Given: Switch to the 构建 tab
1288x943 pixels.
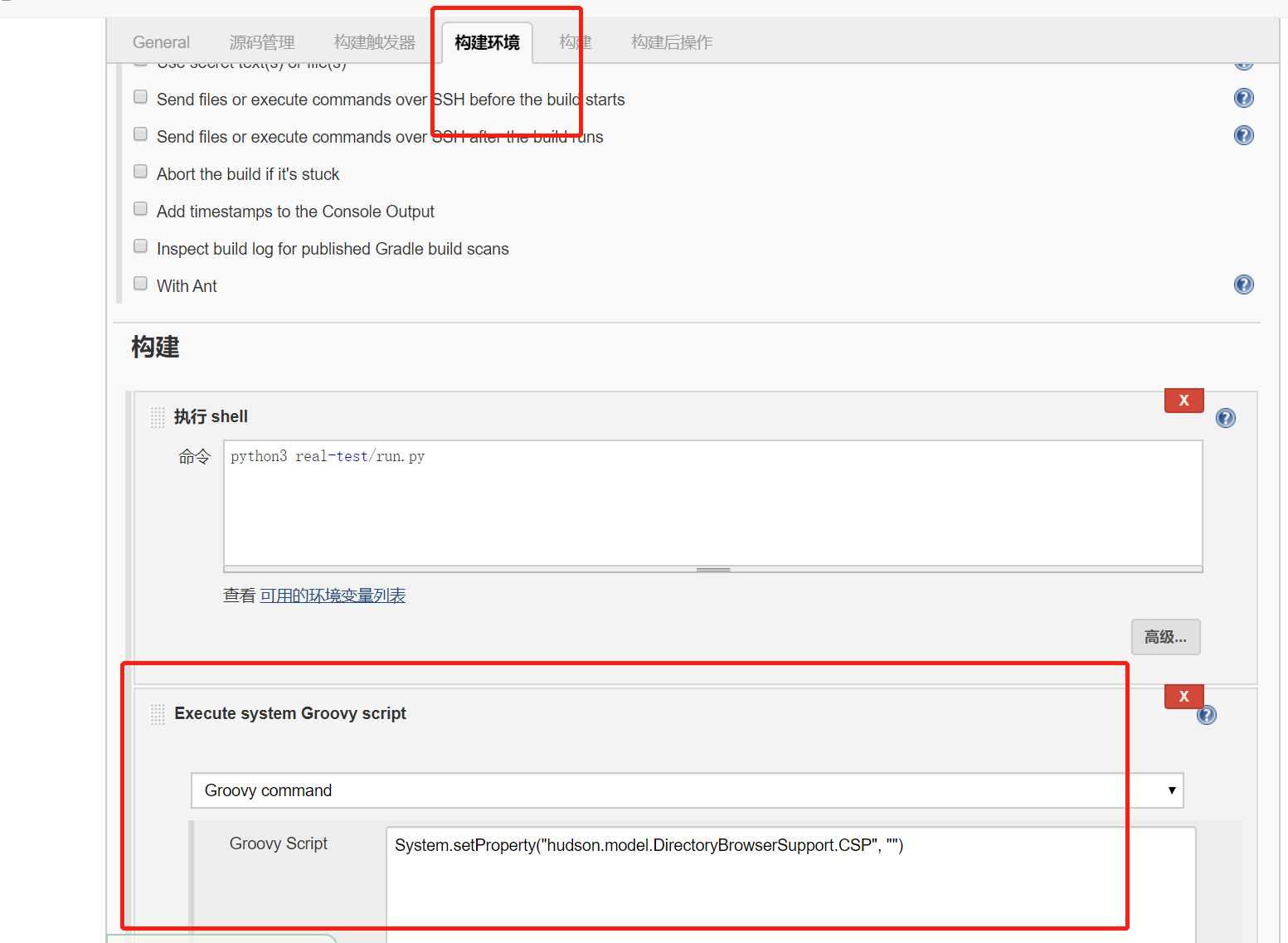Looking at the screenshot, I should coord(575,42).
